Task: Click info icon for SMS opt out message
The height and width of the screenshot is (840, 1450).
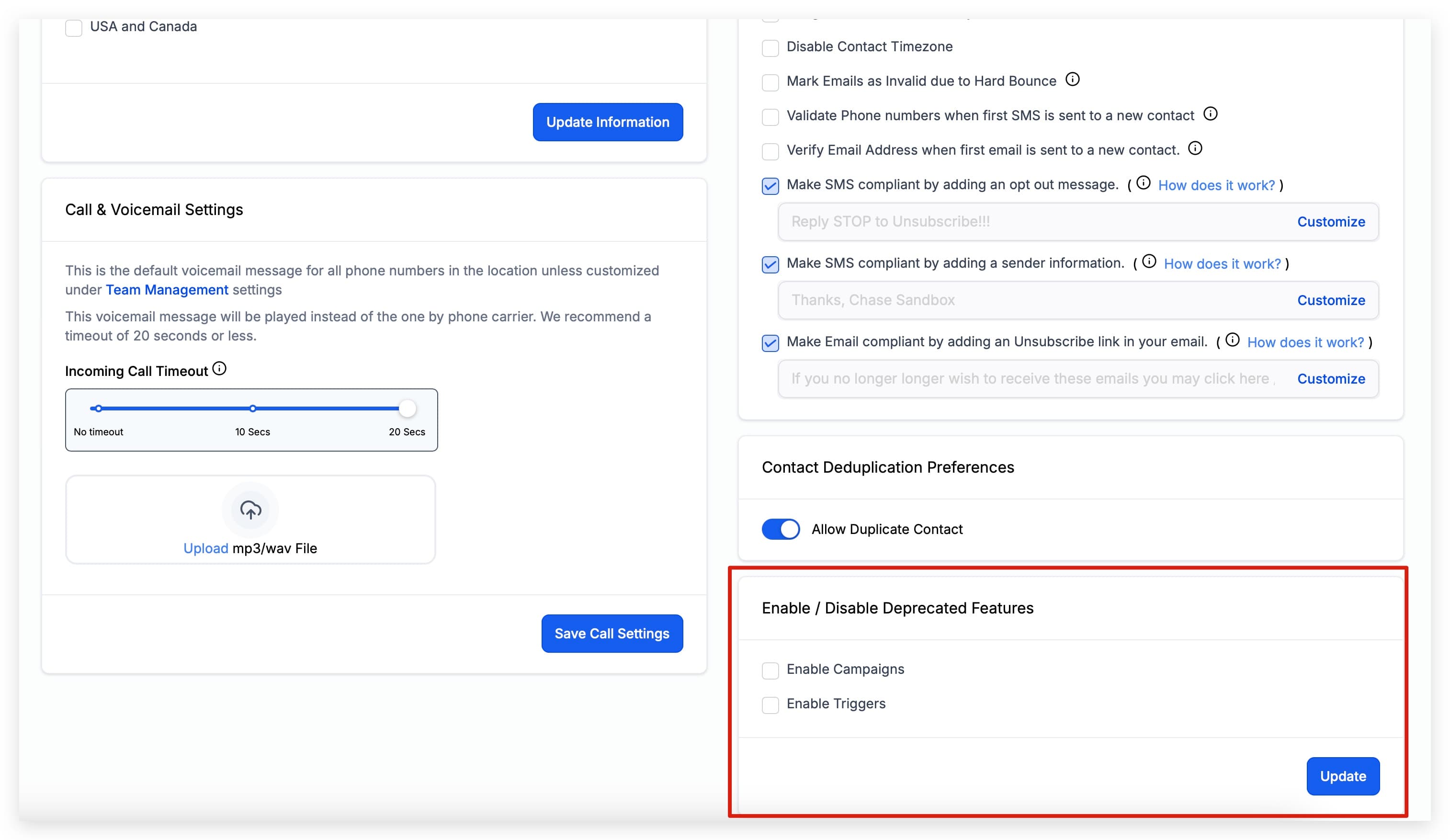Action: point(1144,183)
